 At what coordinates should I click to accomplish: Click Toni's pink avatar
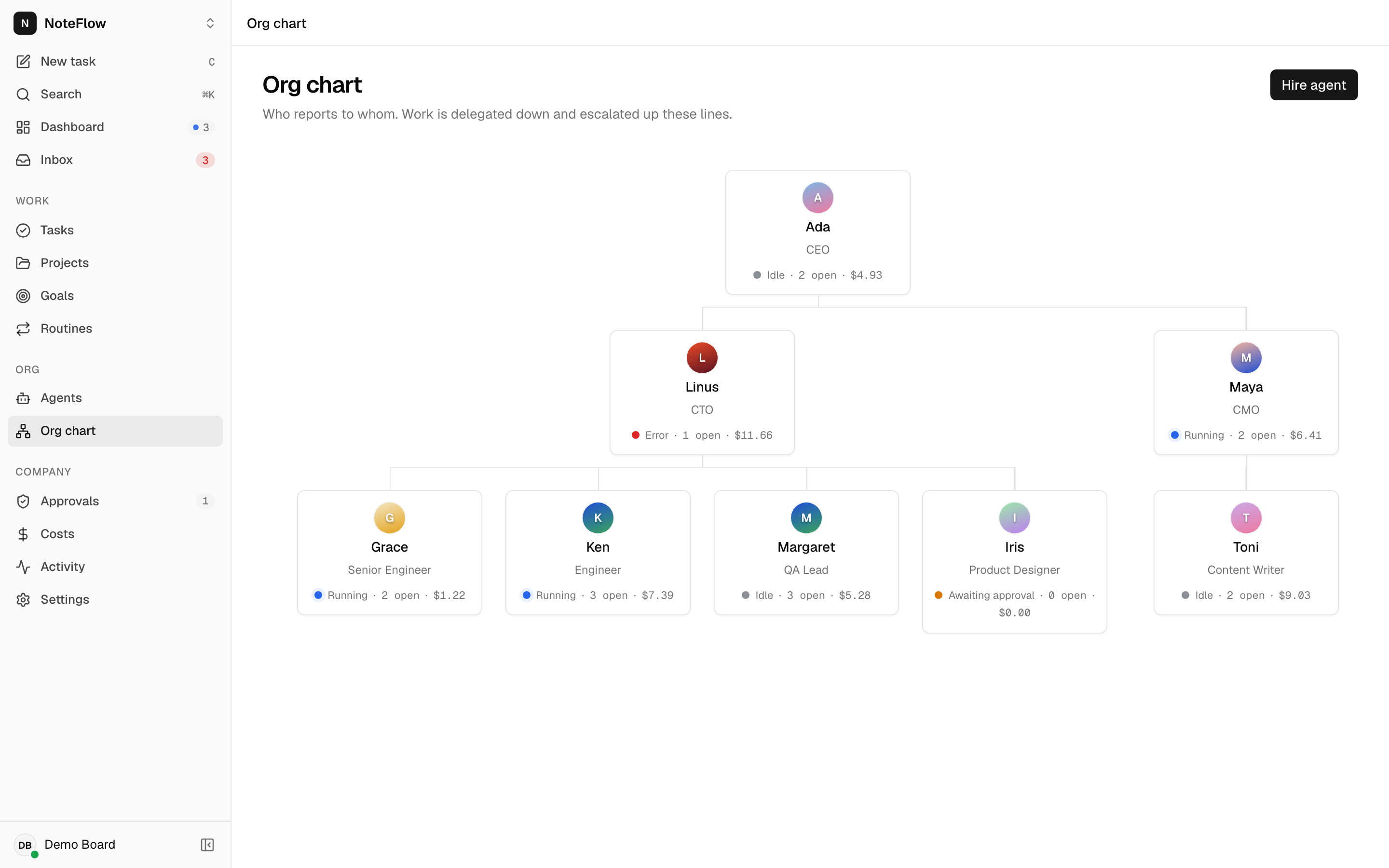click(1245, 518)
